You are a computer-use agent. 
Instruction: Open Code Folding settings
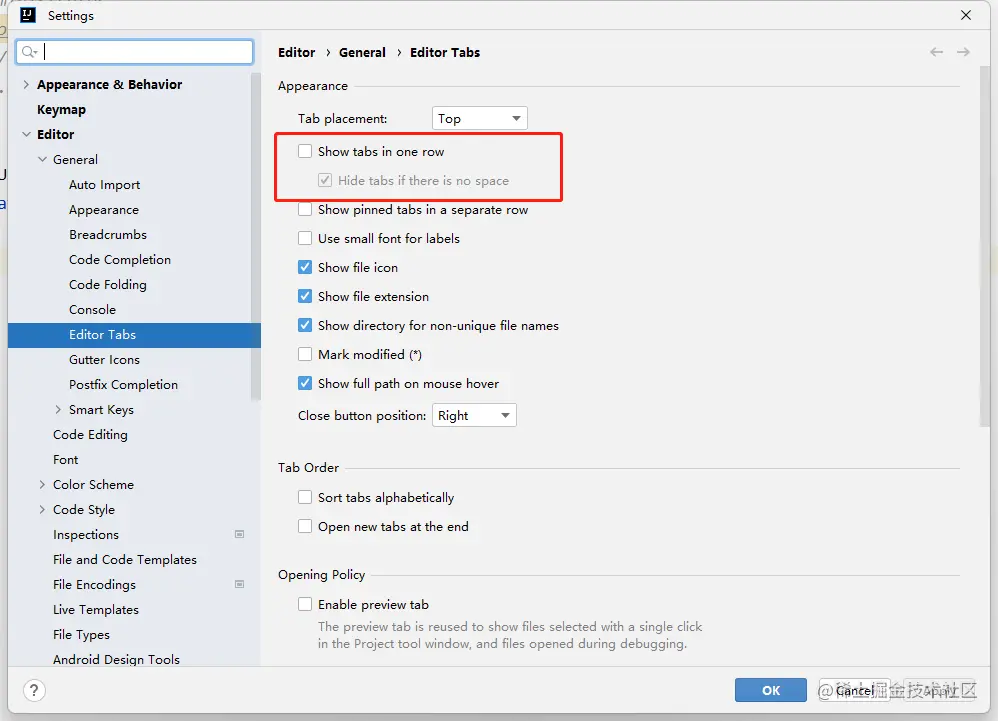click(x=108, y=284)
